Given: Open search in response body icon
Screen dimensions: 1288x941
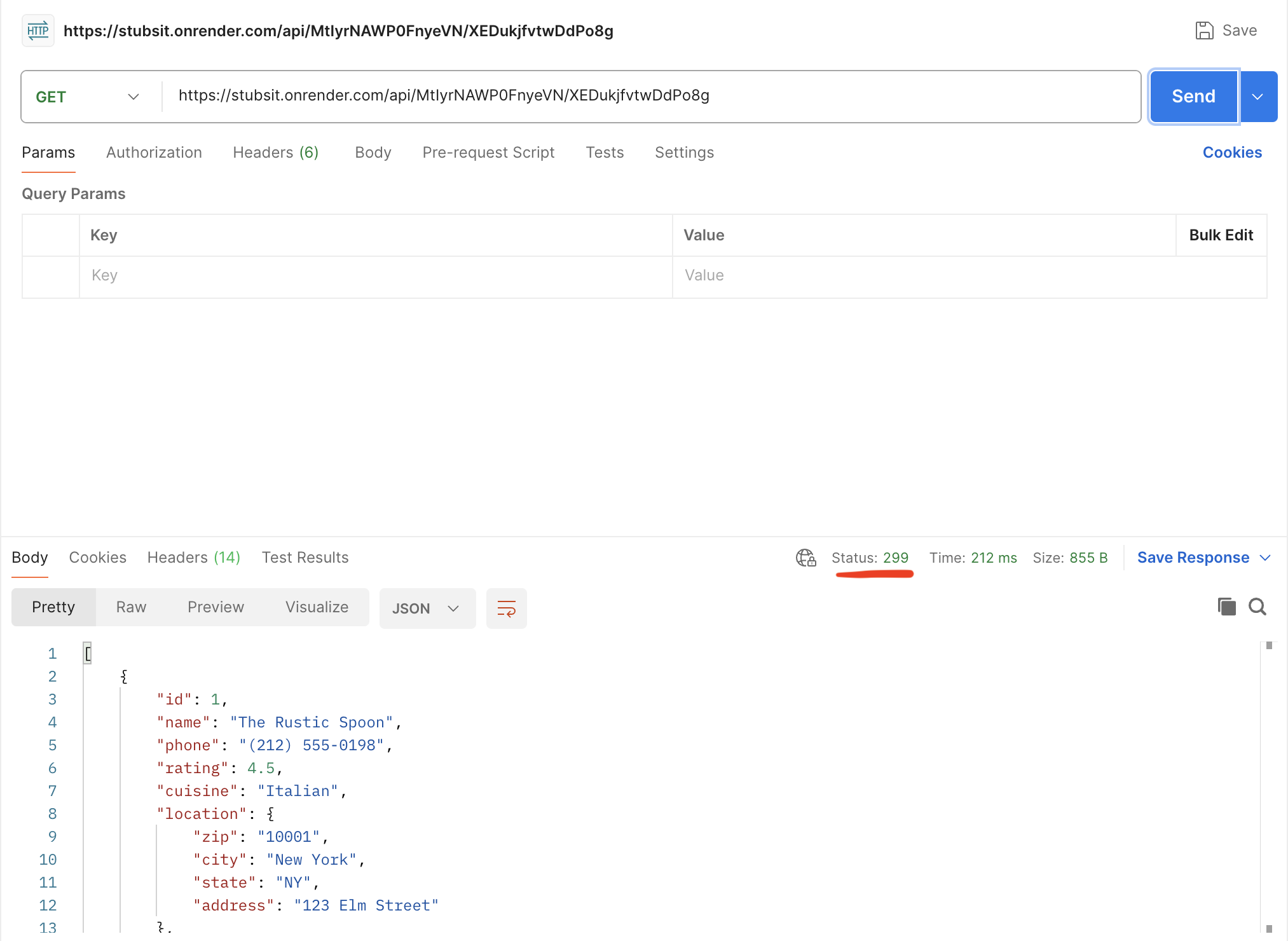Looking at the screenshot, I should pyautogui.click(x=1257, y=607).
